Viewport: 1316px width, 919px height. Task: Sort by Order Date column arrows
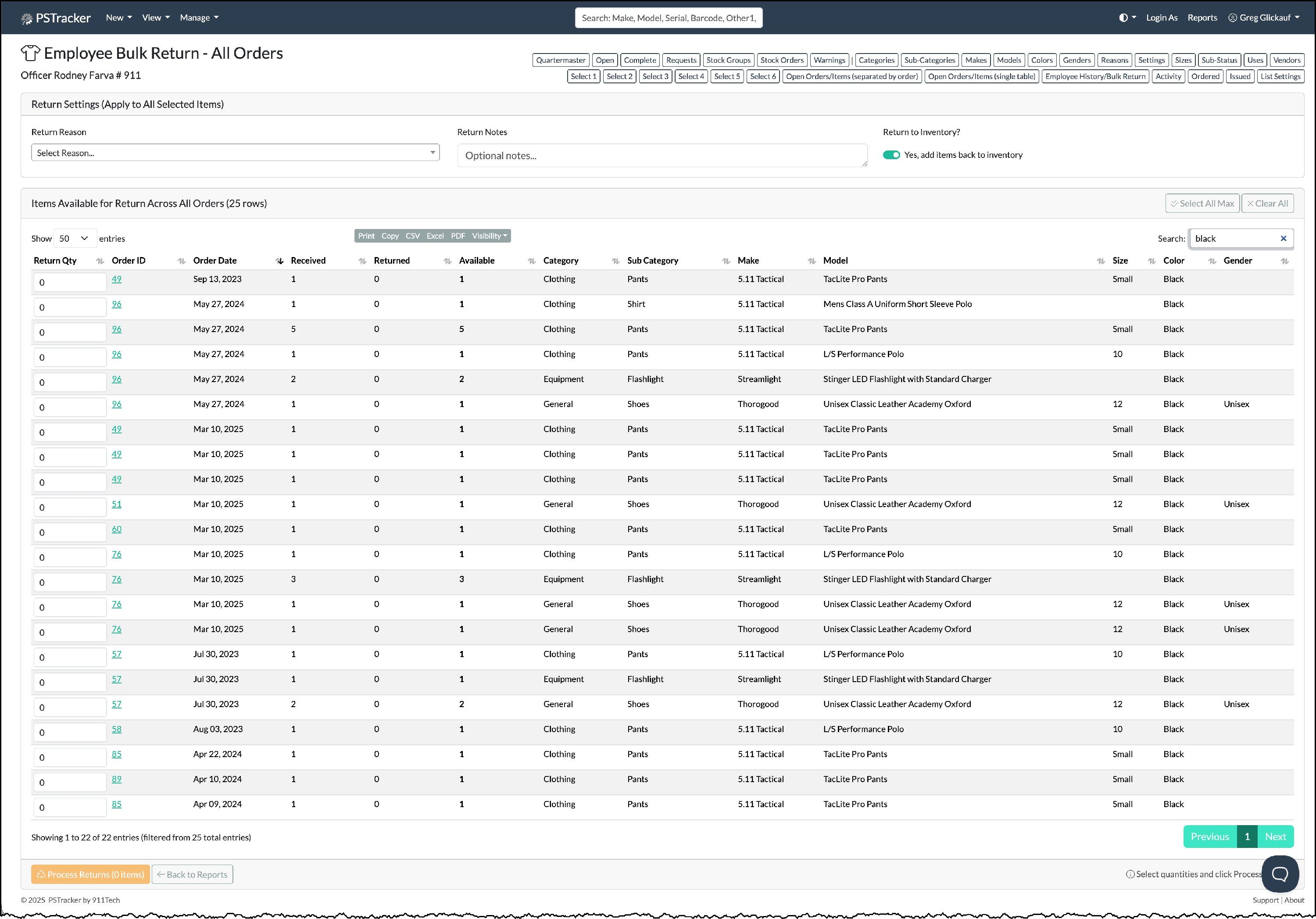(280, 261)
